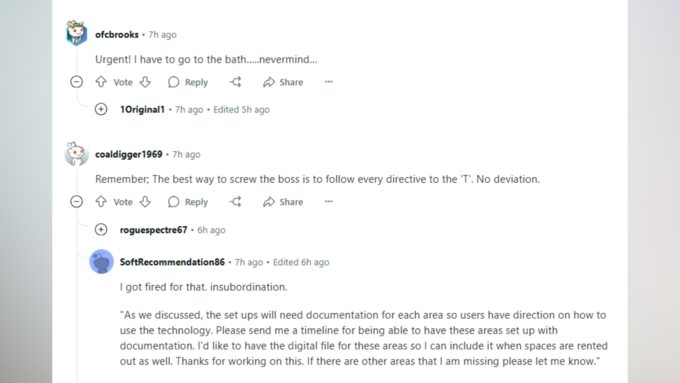Collapse the ofcbrooks comment thread
The width and height of the screenshot is (680, 383).
pyautogui.click(x=76, y=82)
